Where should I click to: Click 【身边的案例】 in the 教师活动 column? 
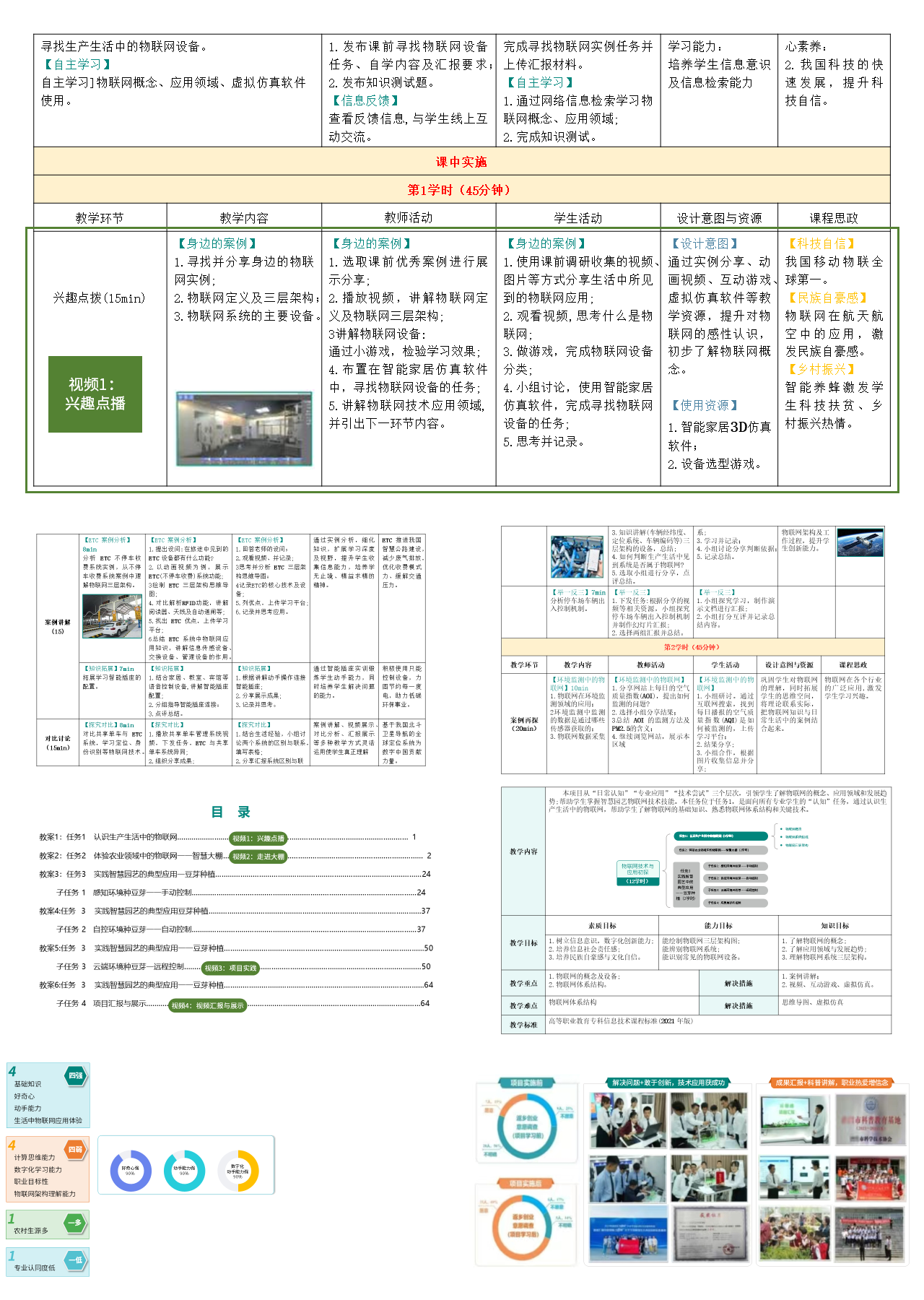(x=371, y=244)
